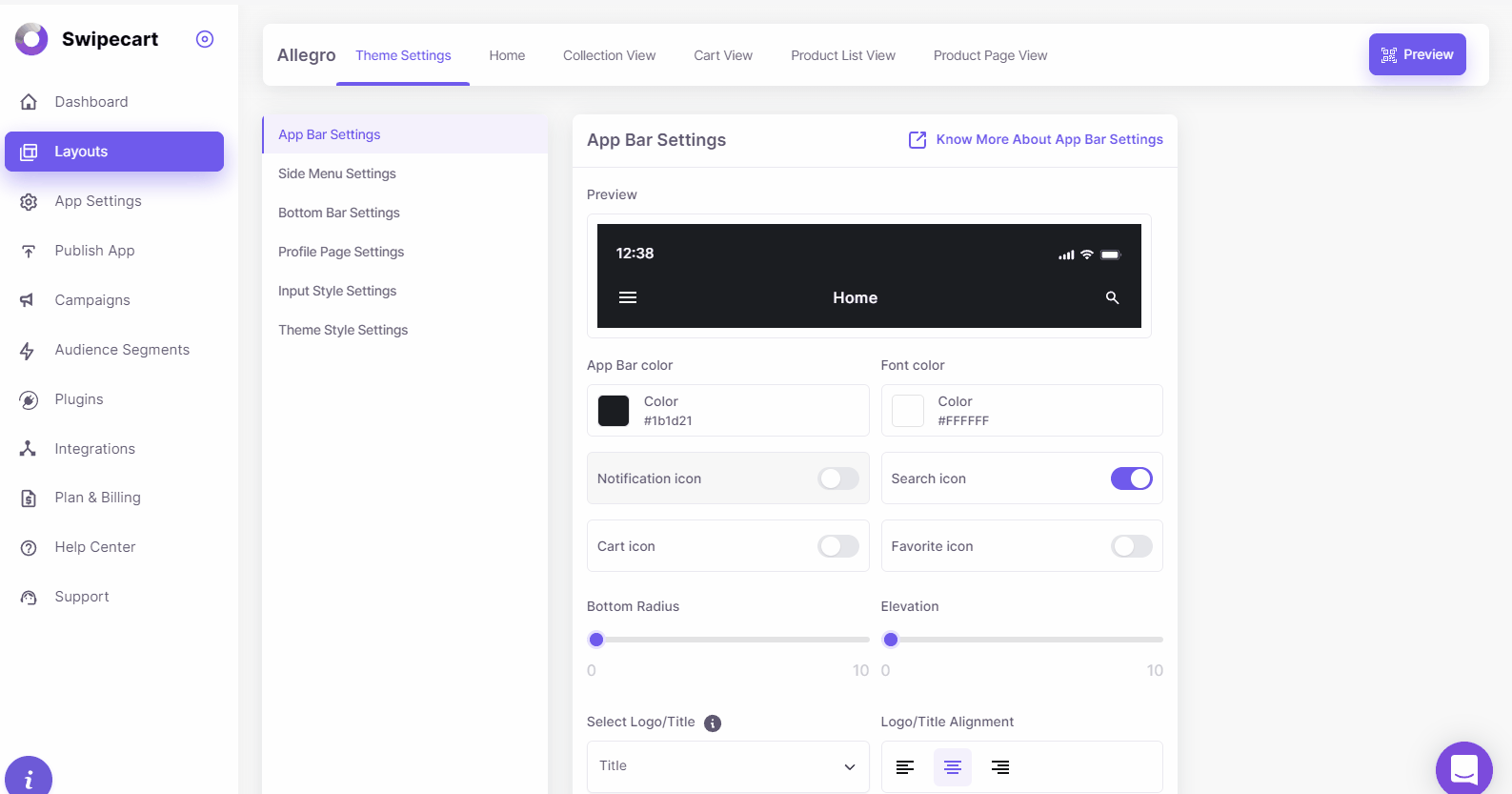Open the Select Logo/Title dropdown

(728, 766)
